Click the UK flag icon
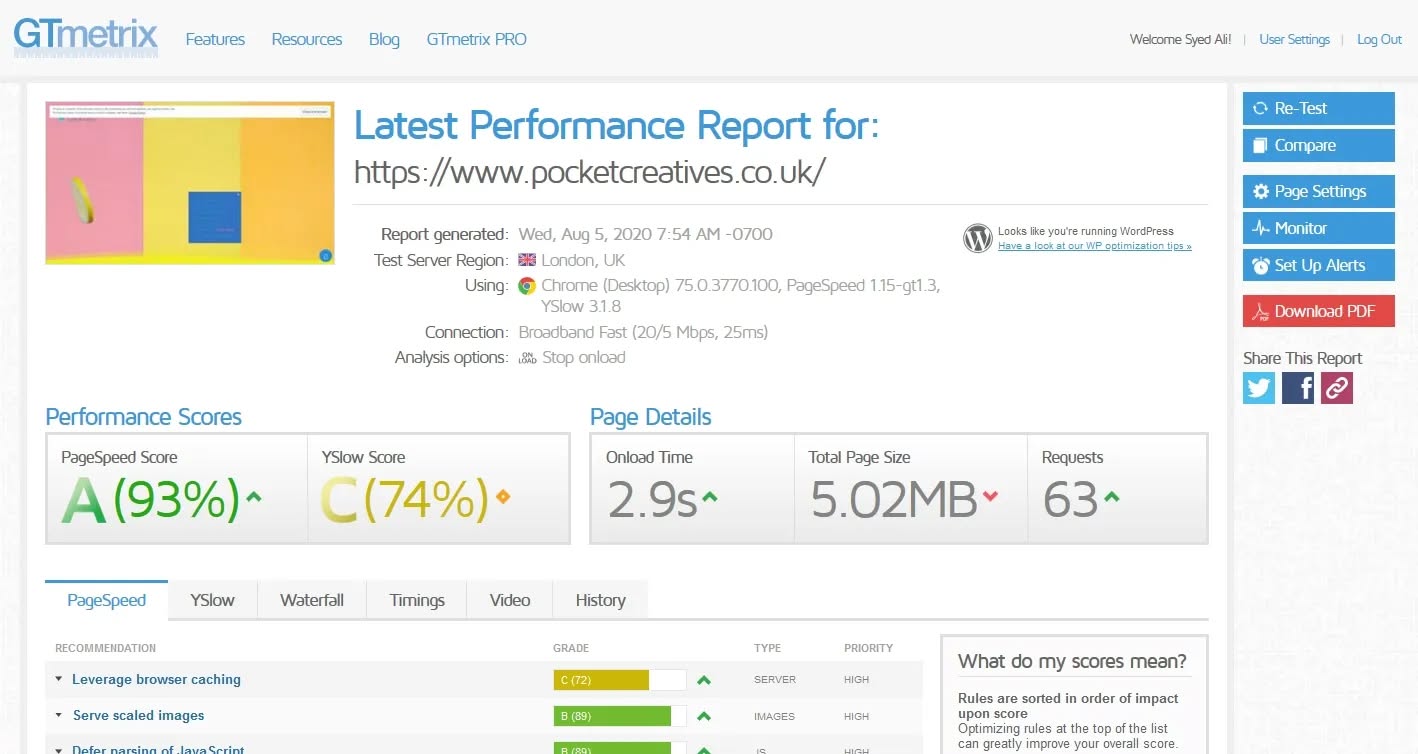The image size is (1418, 754). [x=527, y=260]
